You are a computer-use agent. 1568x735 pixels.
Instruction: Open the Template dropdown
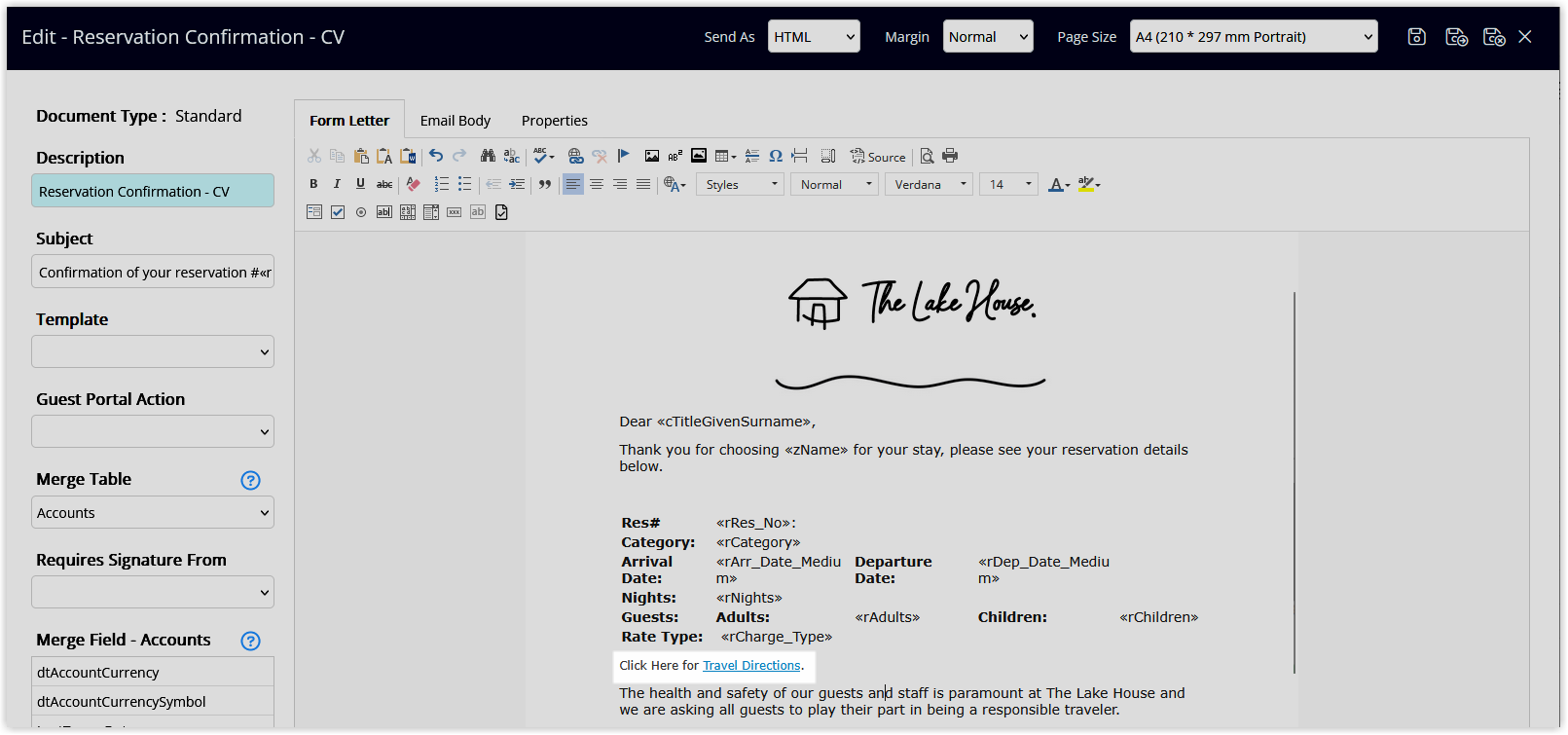[153, 351]
